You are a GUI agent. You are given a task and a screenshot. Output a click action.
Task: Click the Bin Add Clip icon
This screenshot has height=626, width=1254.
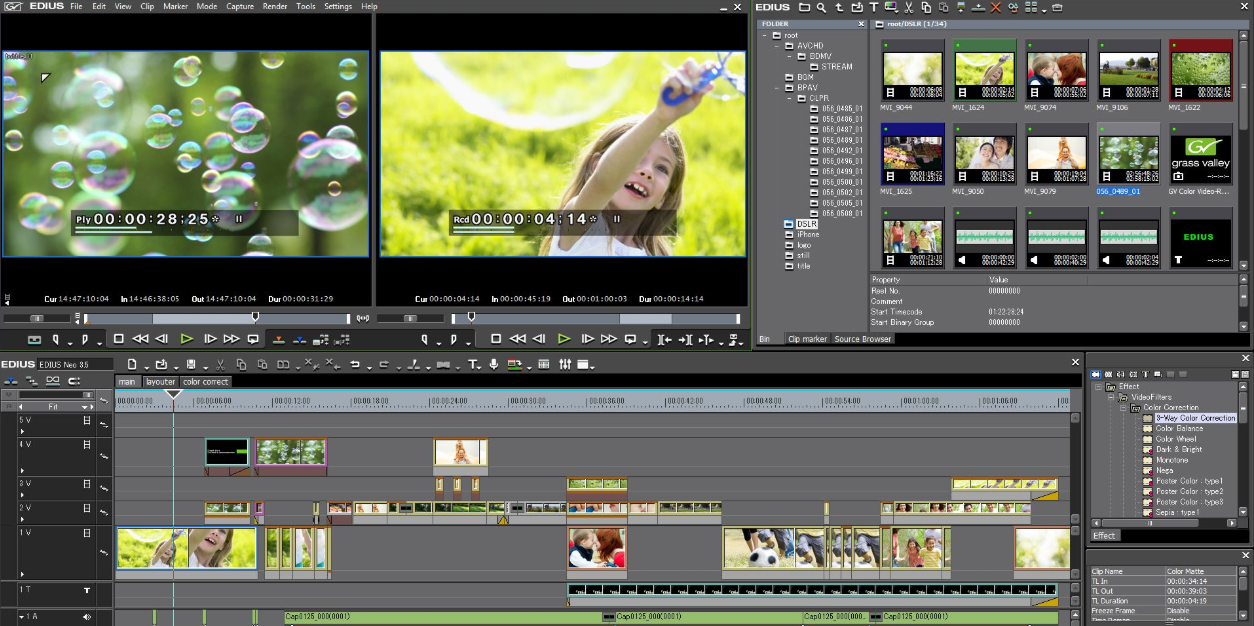[857, 8]
